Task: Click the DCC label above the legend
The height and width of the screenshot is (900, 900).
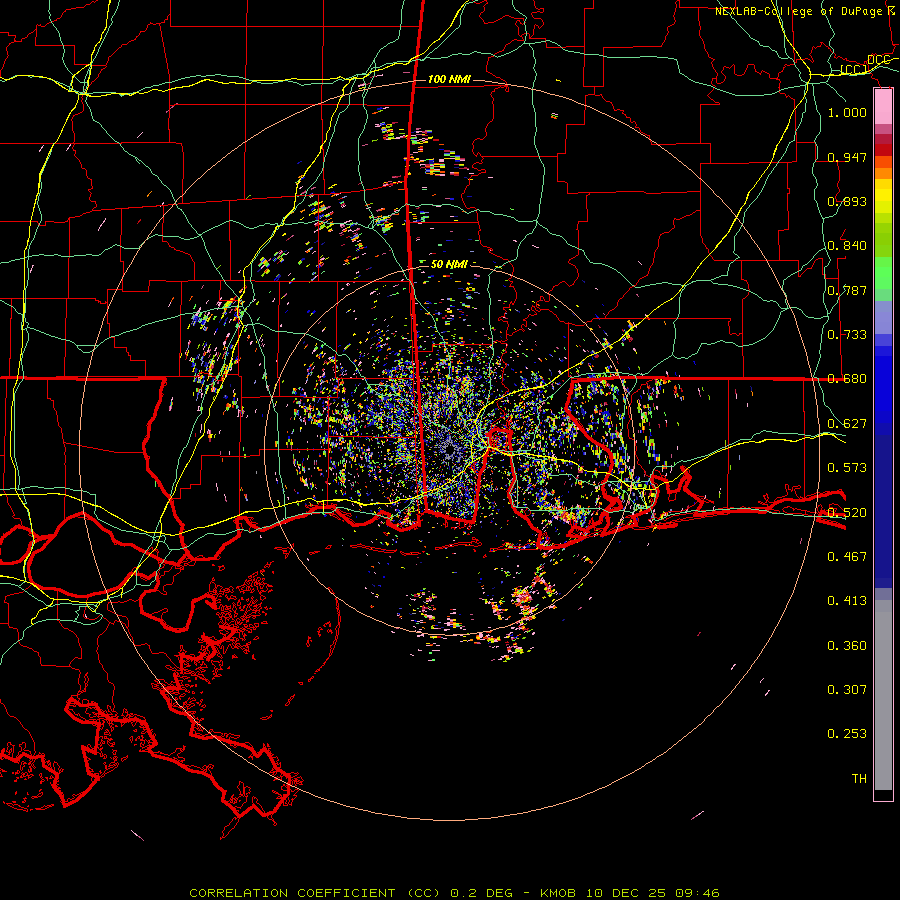Action: click(x=878, y=60)
